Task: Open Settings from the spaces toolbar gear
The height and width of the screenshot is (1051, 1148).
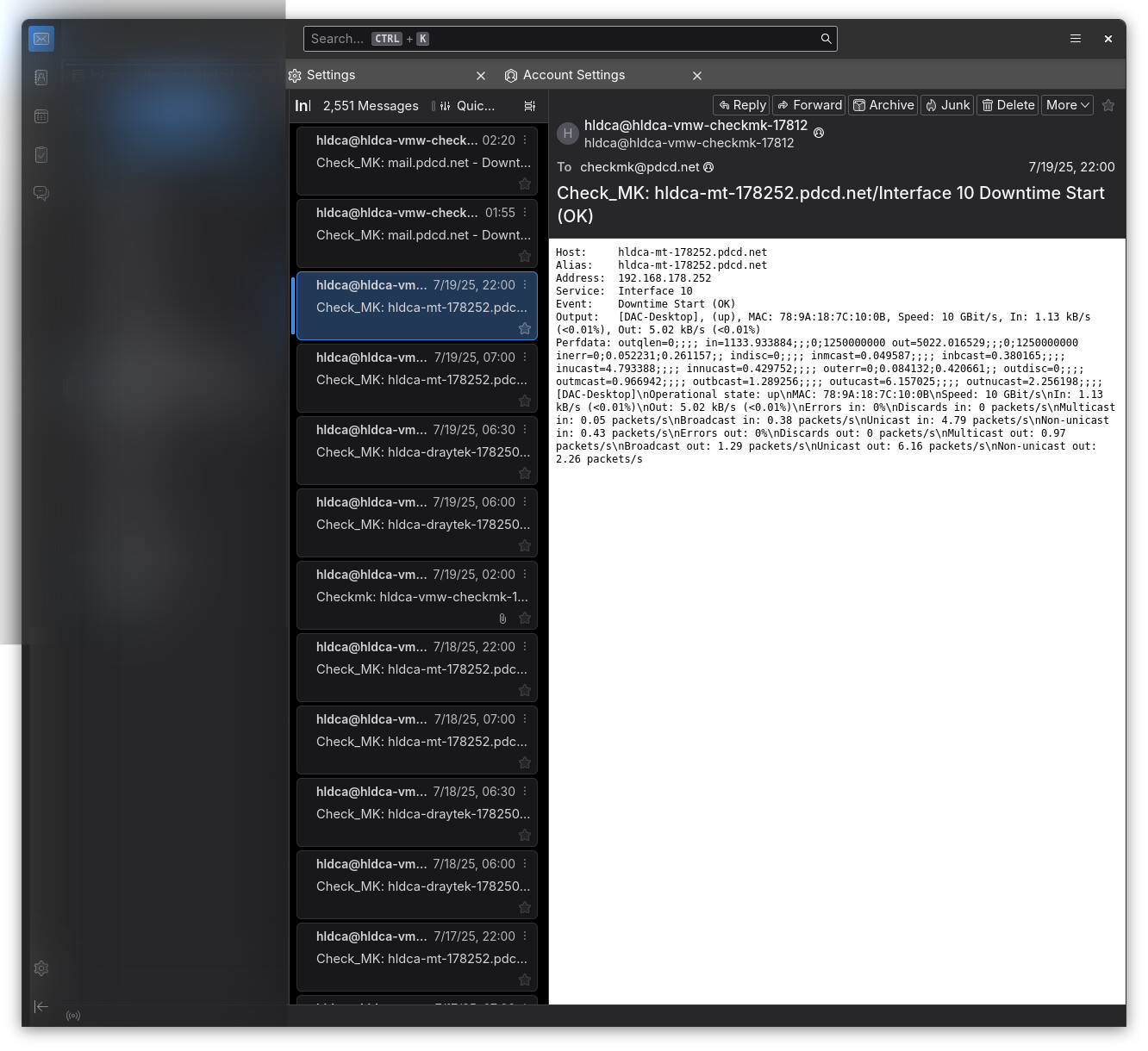Action: tap(41, 968)
